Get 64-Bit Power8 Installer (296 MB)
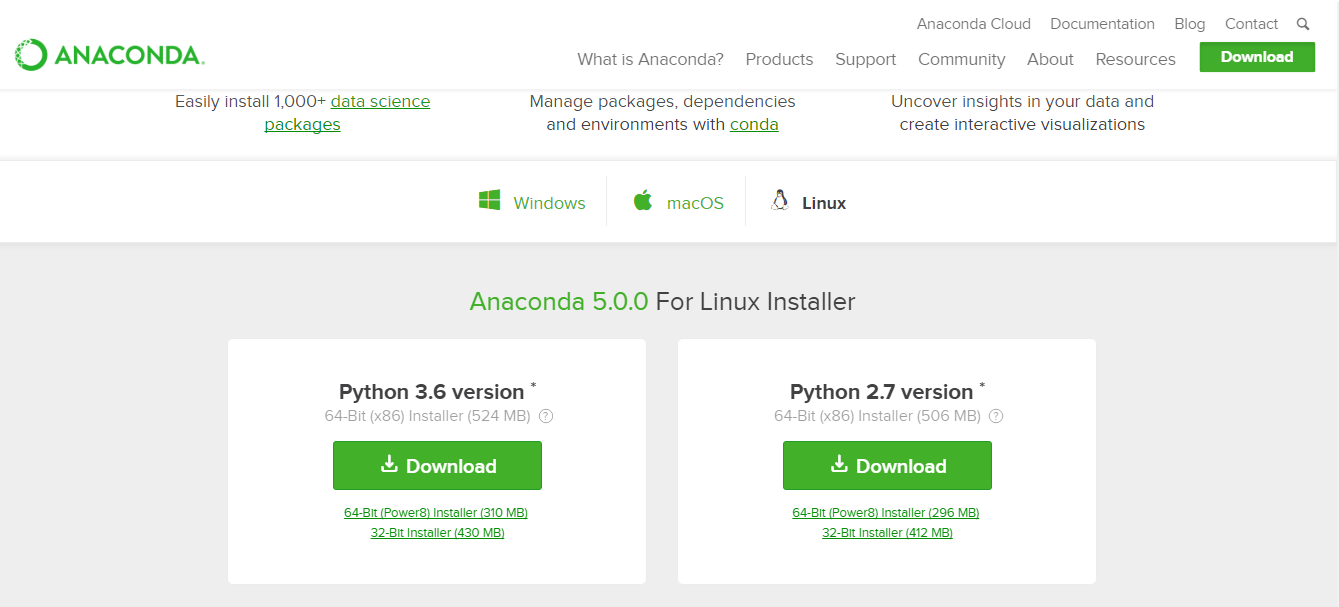 886,513
